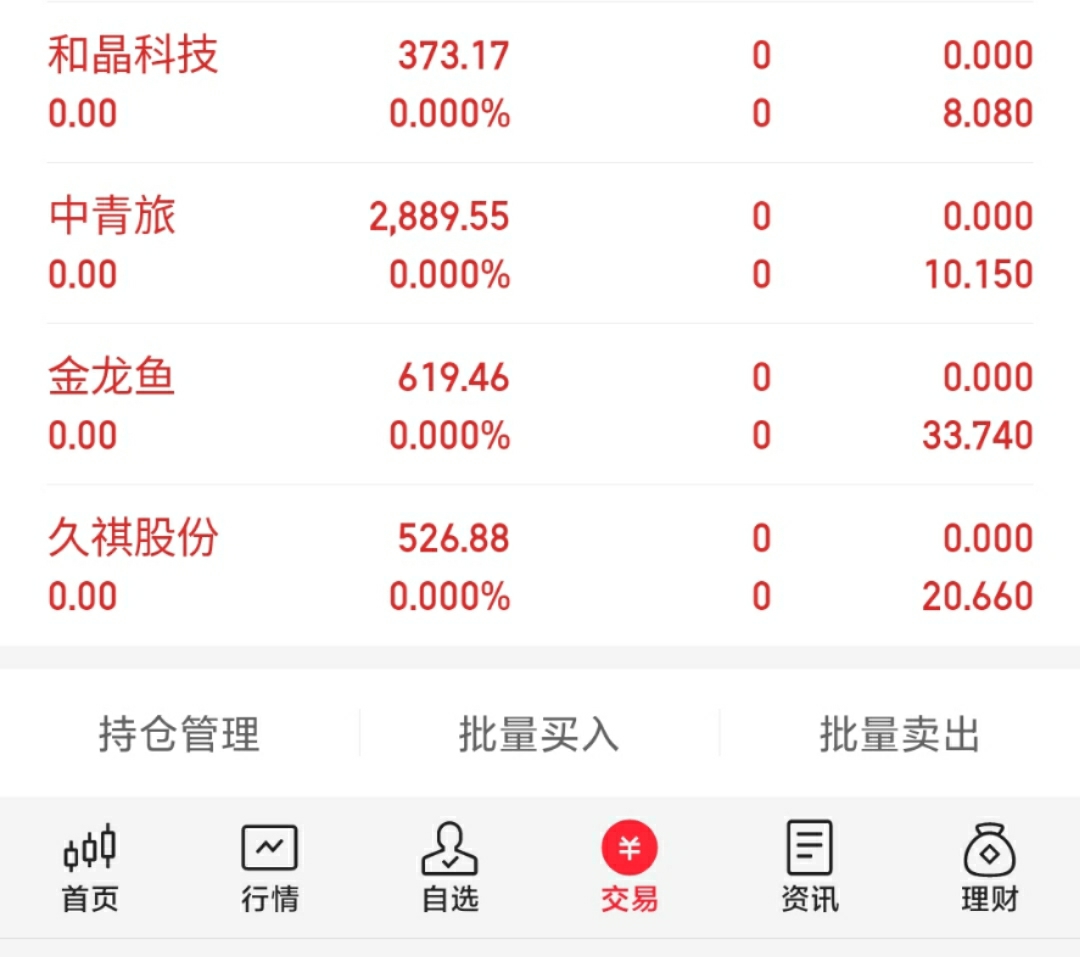Viewport: 1080px width, 957px height.
Task: Switch to the 自选 tab label
Action: click(449, 899)
